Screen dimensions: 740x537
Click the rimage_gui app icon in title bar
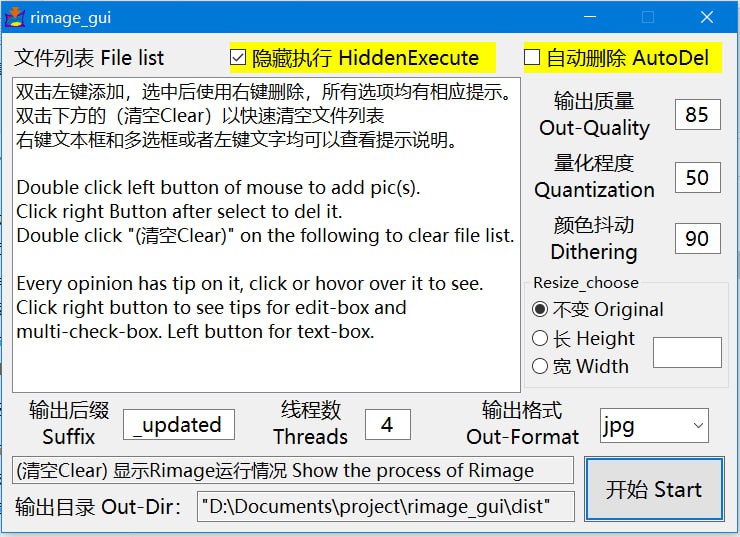15,17
